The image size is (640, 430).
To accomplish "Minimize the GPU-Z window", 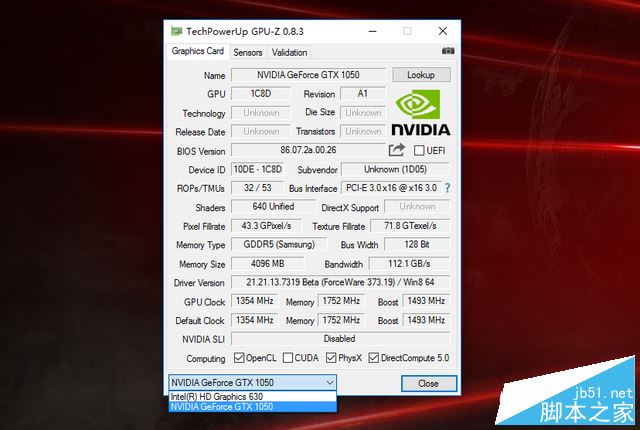I will [372, 31].
